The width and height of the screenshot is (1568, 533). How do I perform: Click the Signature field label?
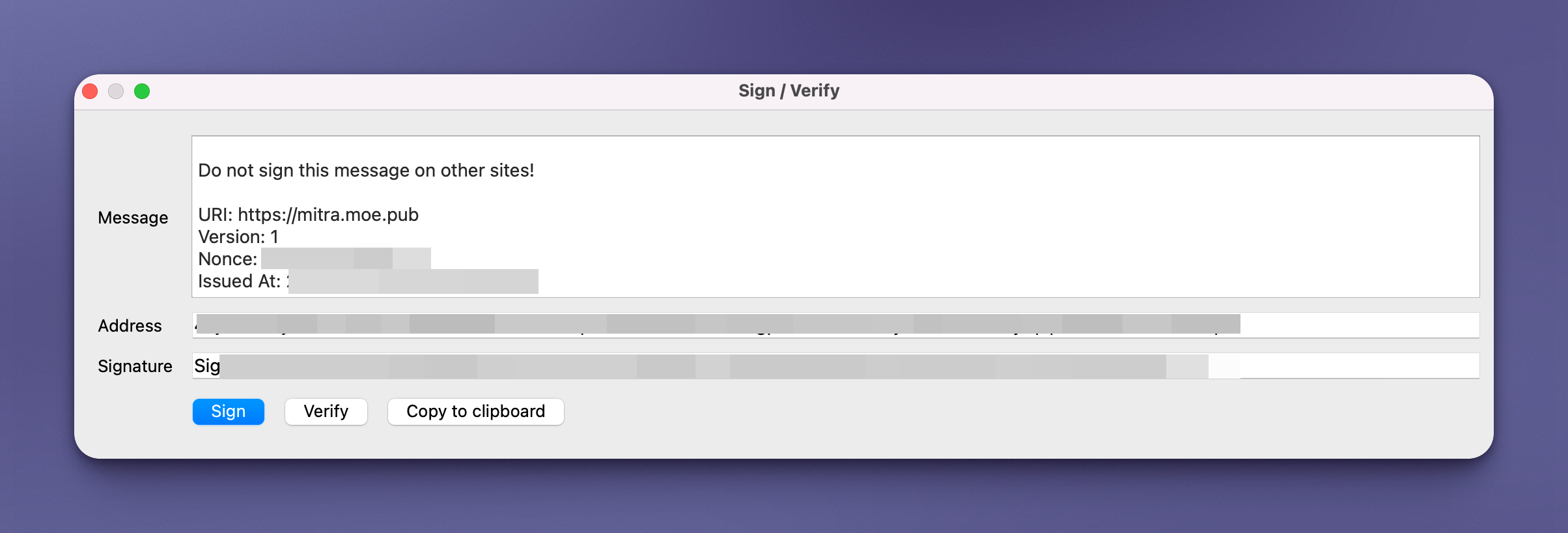pos(135,366)
